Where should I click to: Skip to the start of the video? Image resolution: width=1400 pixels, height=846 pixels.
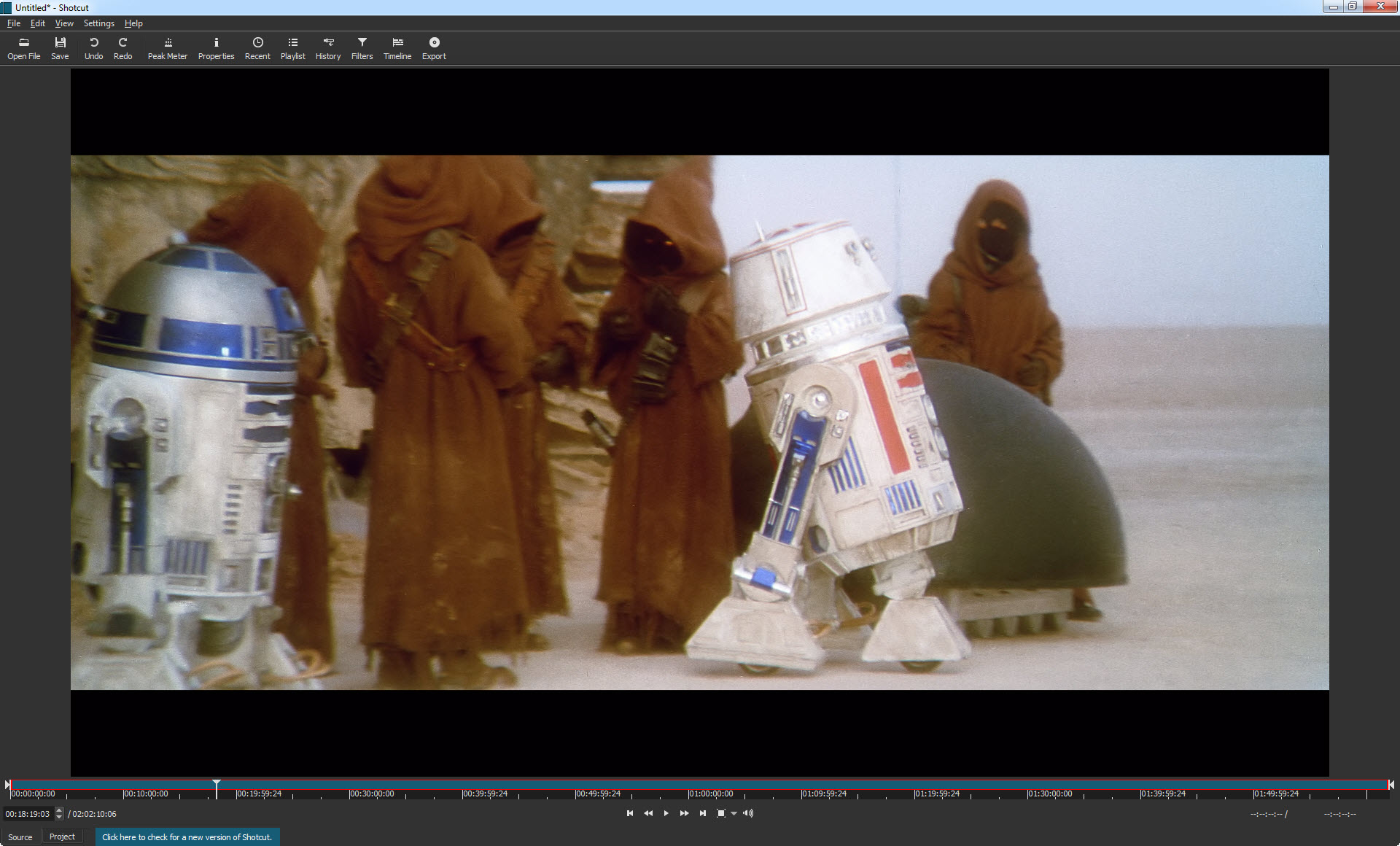630,813
